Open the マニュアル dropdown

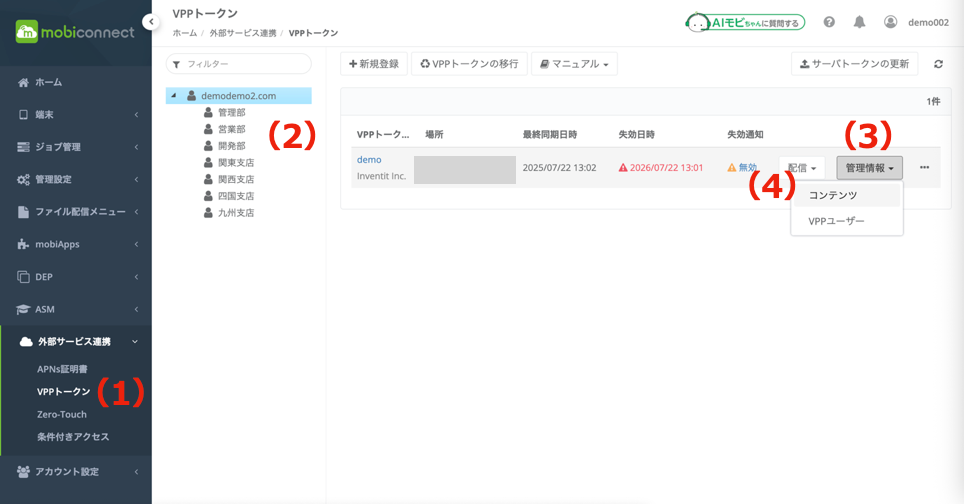tap(574, 64)
